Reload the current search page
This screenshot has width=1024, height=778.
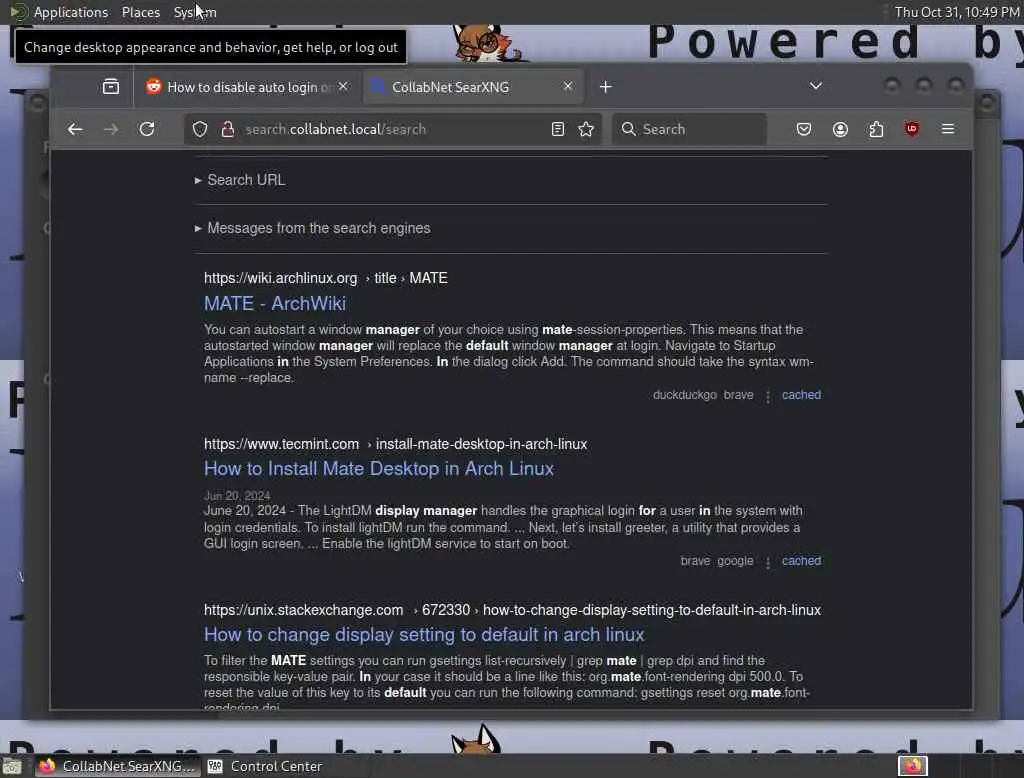point(147,129)
